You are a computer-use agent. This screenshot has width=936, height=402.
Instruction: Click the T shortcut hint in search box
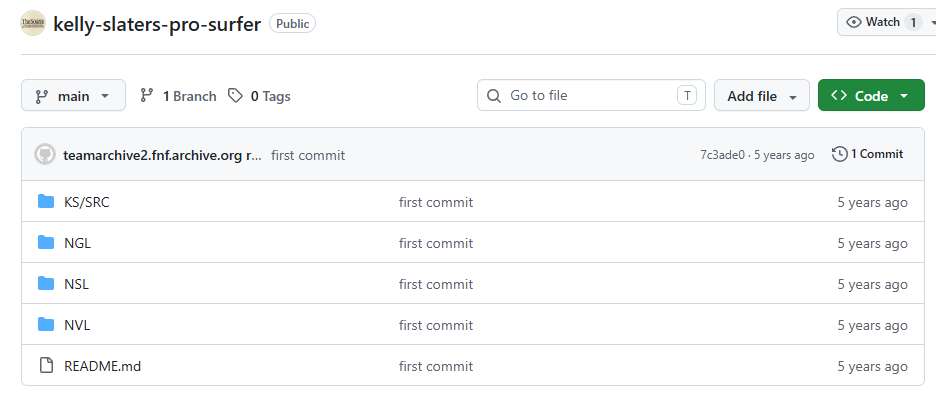tap(687, 96)
